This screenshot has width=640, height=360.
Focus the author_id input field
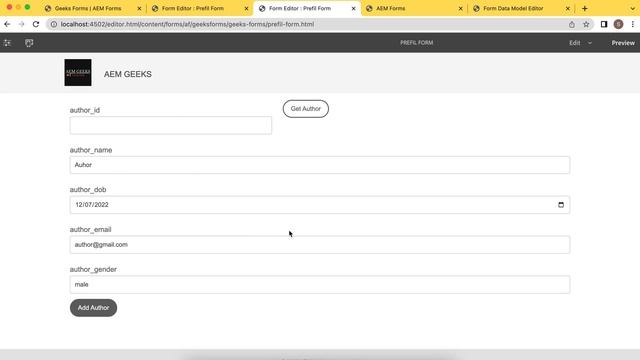point(171,125)
